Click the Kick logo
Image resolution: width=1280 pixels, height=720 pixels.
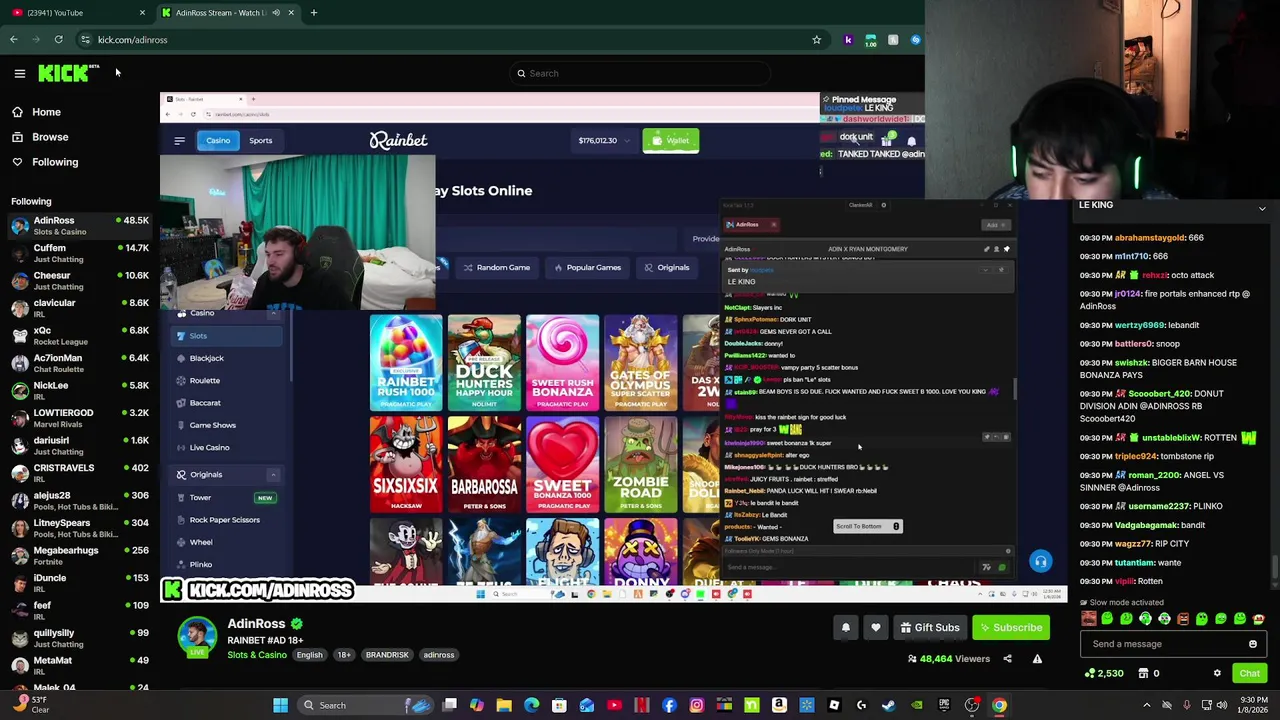[68, 73]
